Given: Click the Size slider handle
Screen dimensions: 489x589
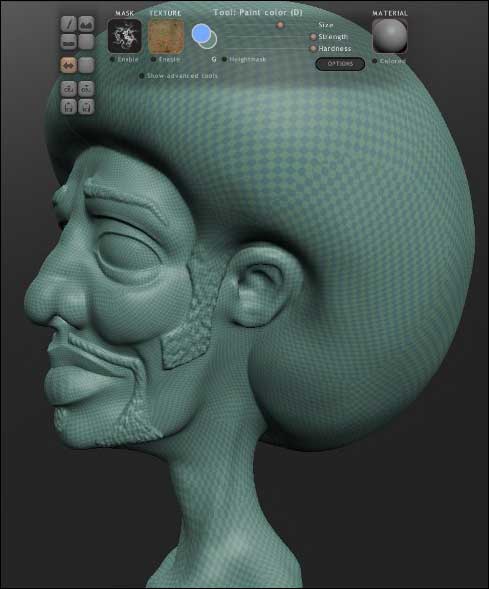Looking at the screenshot, I should tap(280, 25).
